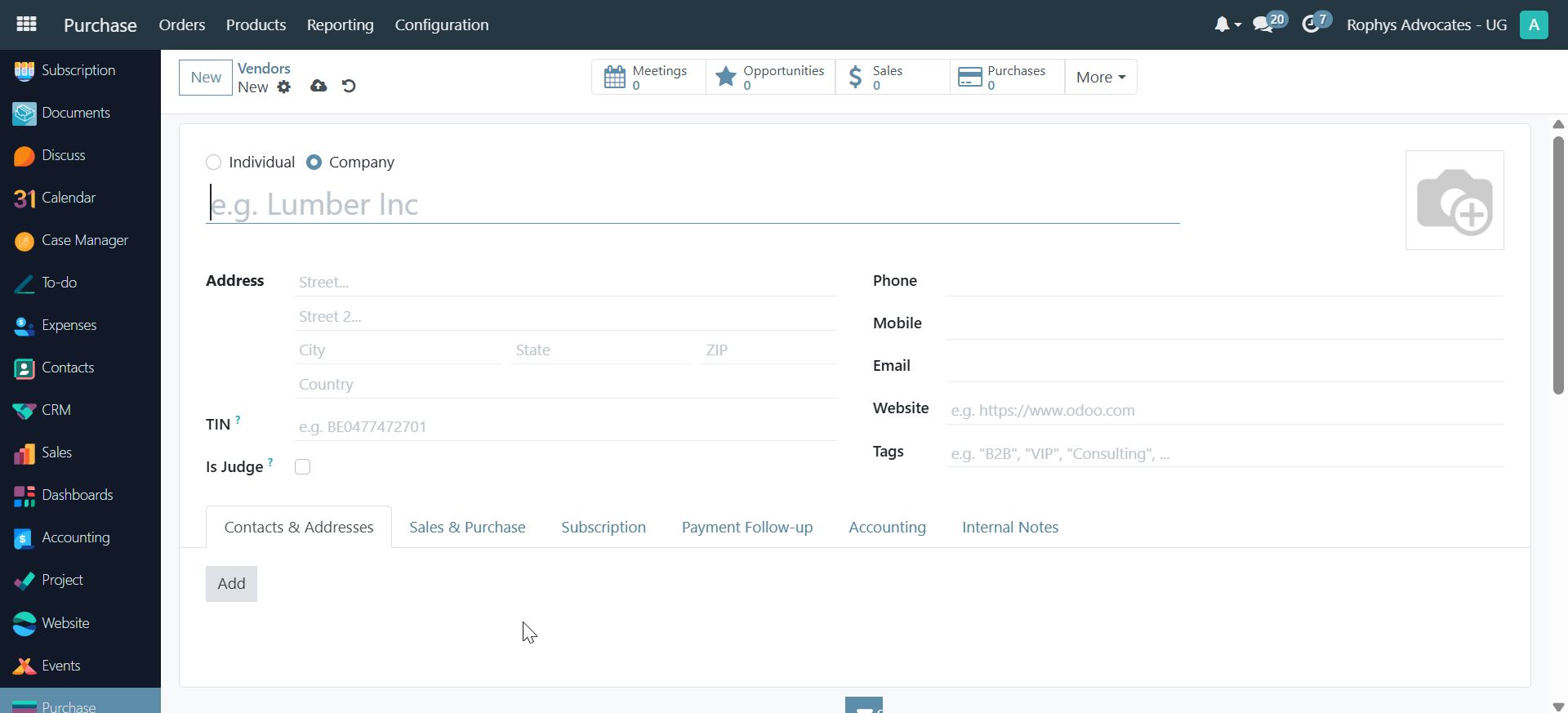The height and width of the screenshot is (713, 1568).
Task: Click the Vendors breadcrumb link
Action: pos(264,69)
